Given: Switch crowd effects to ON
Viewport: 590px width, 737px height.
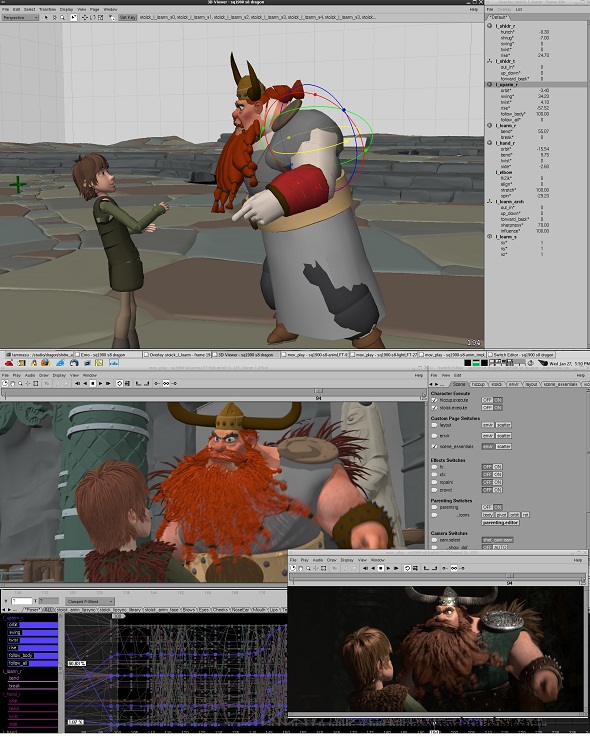Looking at the screenshot, I should [x=497, y=490].
